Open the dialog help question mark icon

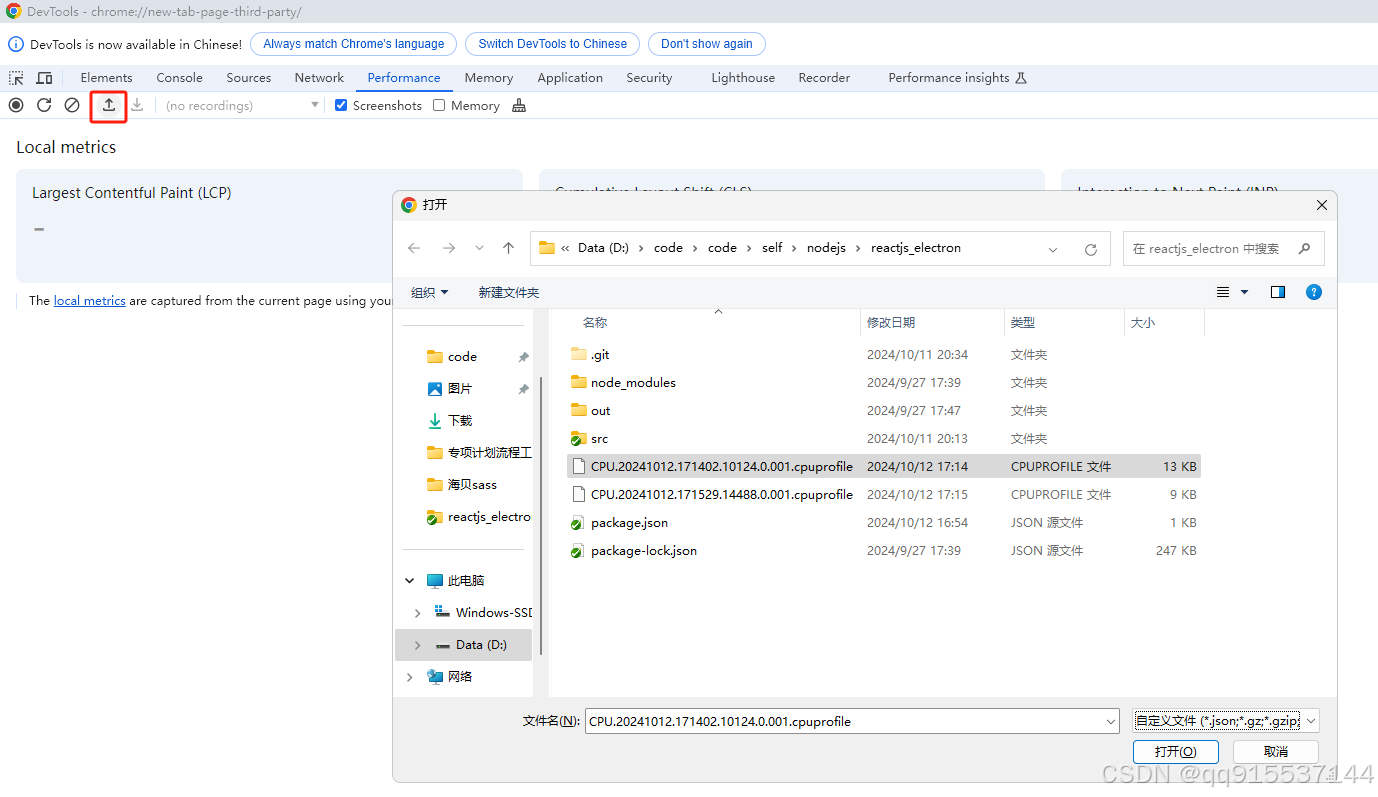1313,292
